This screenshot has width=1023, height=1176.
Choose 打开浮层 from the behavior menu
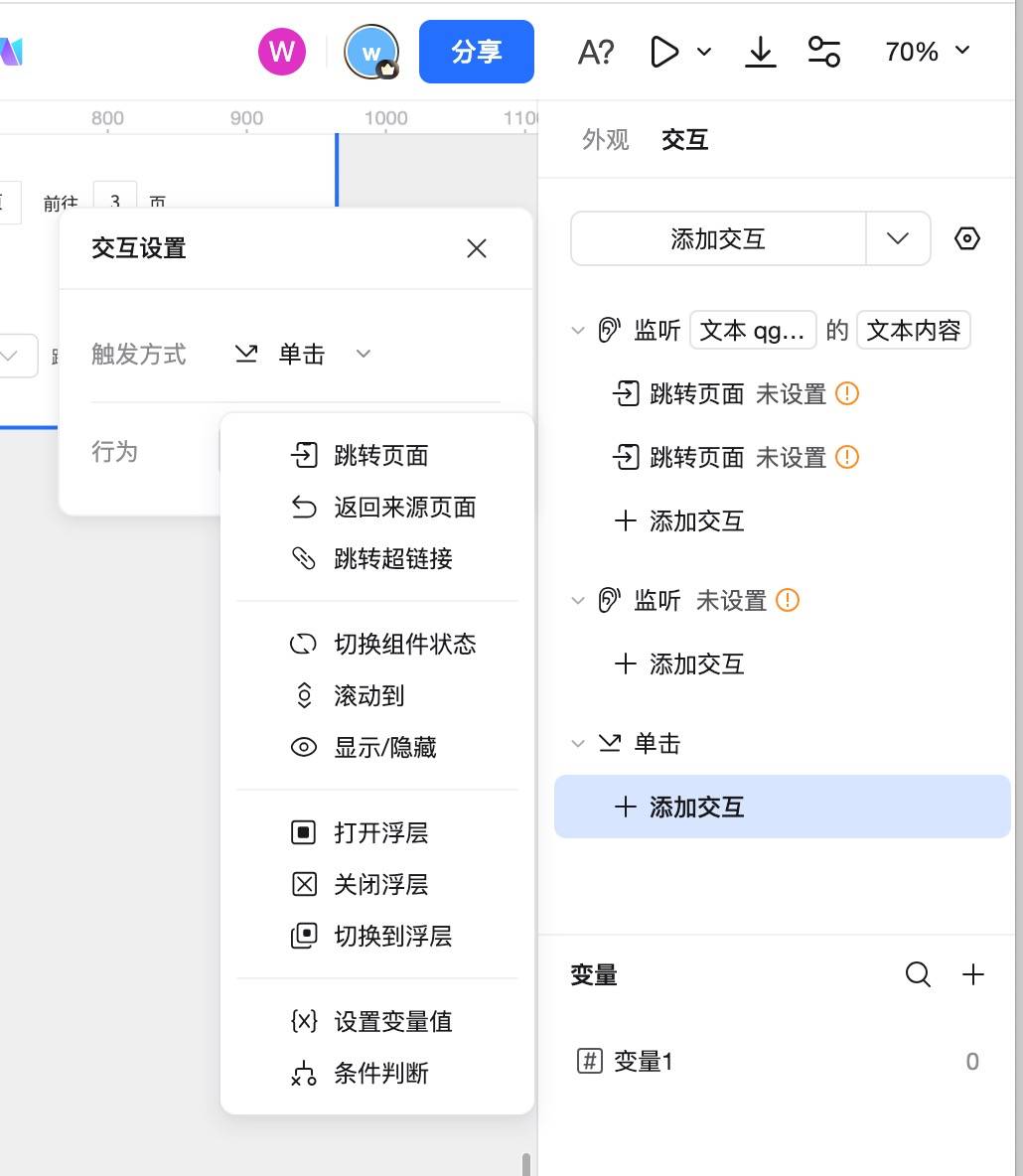(x=377, y=832)
